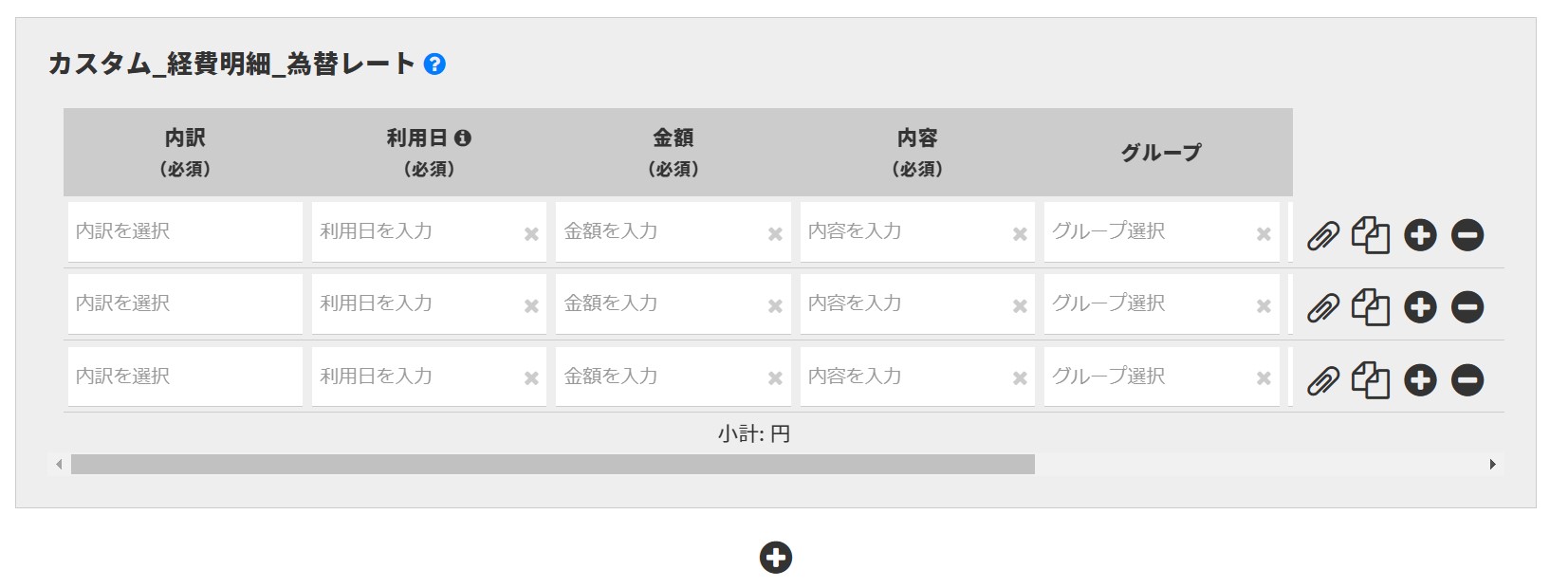This screenshot has width=1568, height=588.
Task: Click the info icon next to 利用日
Action: pos(463,138)
